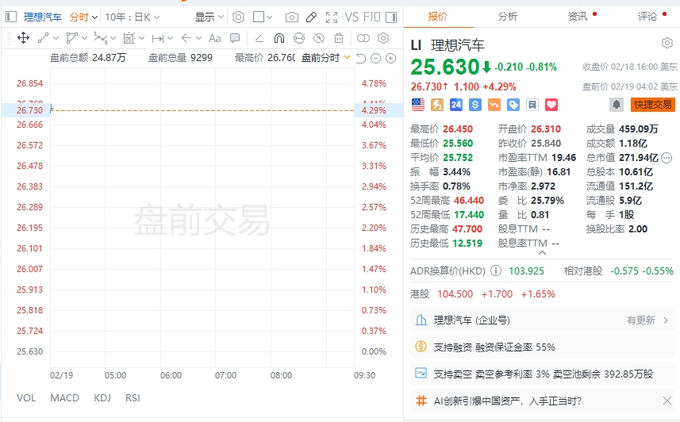The width and height of the screenshot is (680, 422).
Task: Click 理想汽车 stock name in toolbar
Action: tap(42, 17)
